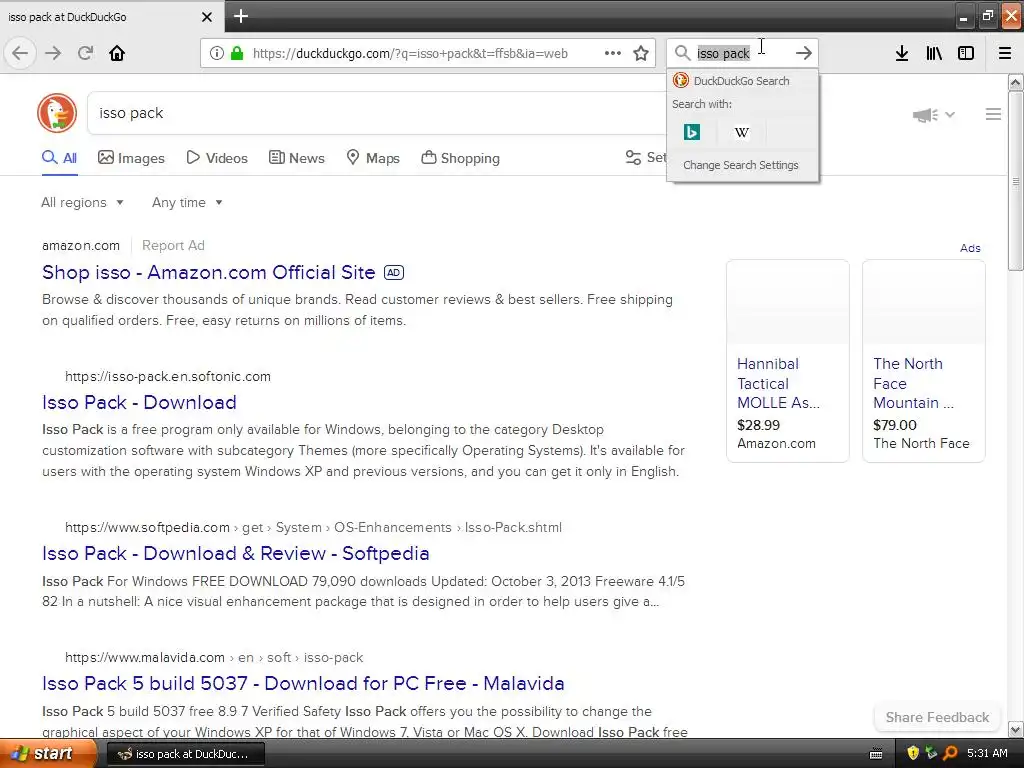Search with Bing engine icon
The width and height of the screenshot is (1024, 768).
tap(692, 133)
